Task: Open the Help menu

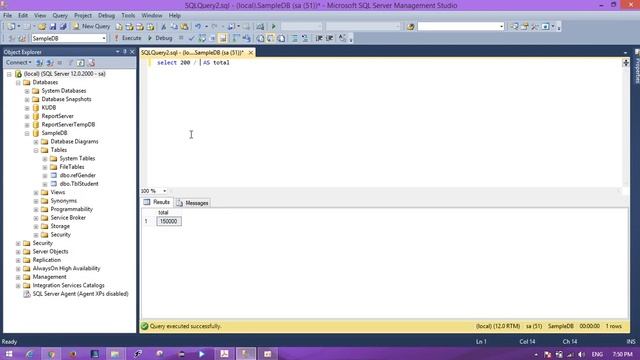Action: 175,16
